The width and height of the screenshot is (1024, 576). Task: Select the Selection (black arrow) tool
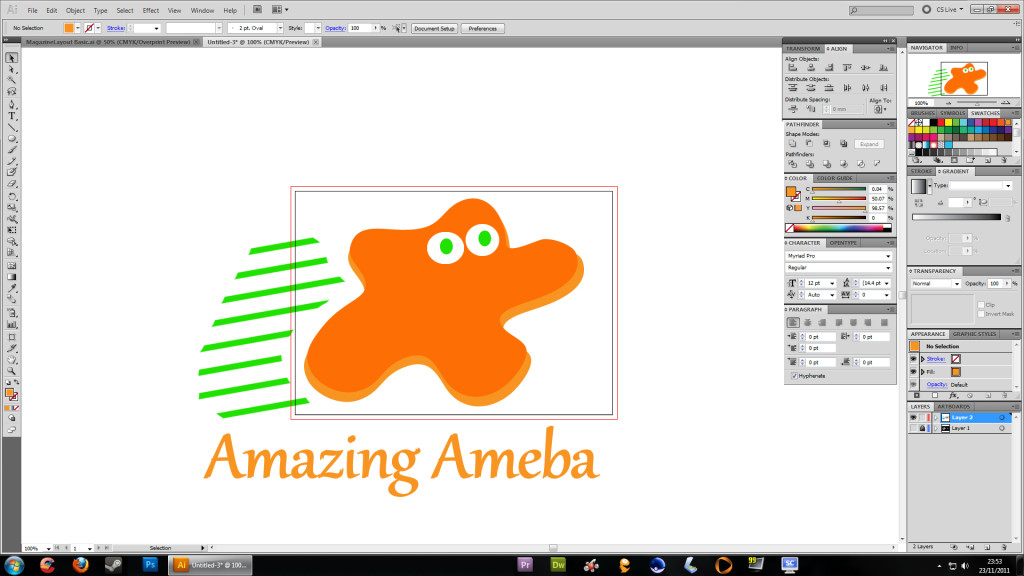12,58
